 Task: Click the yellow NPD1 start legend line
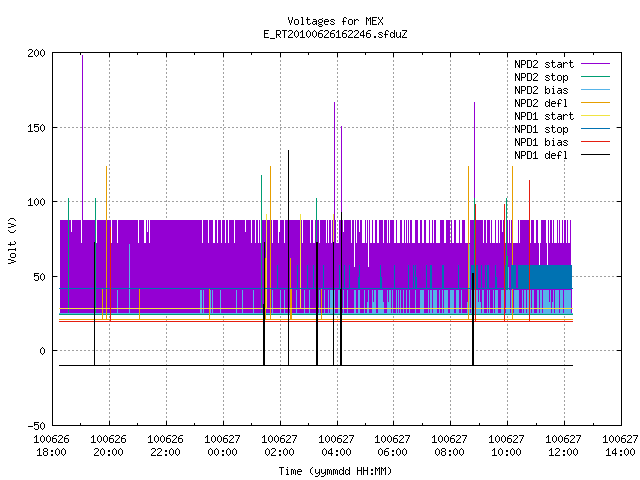coord(595,116)
